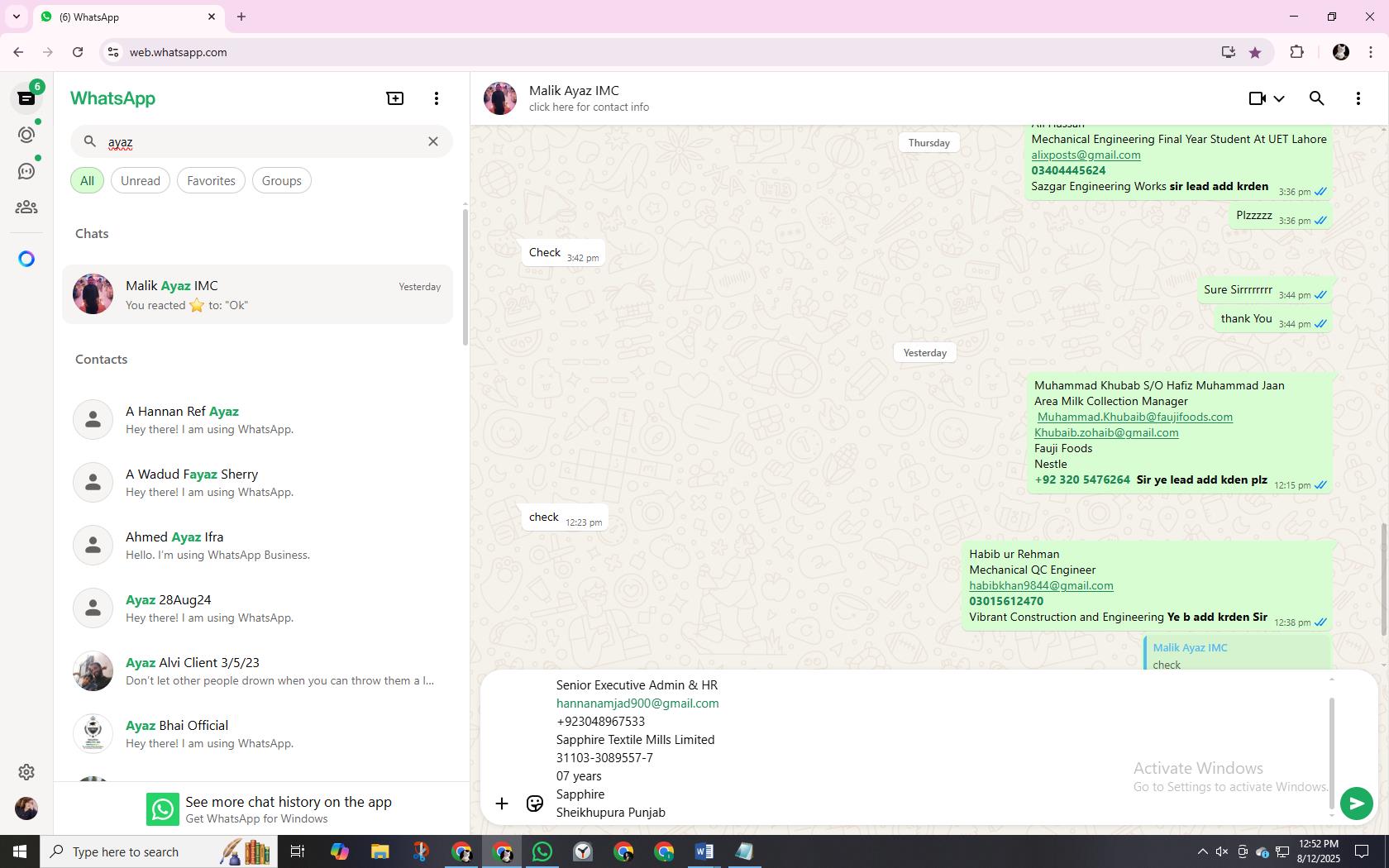Open WhatsApp settings gear
The width and height of the screenshot is (1389, 868).
coord(26,772)
